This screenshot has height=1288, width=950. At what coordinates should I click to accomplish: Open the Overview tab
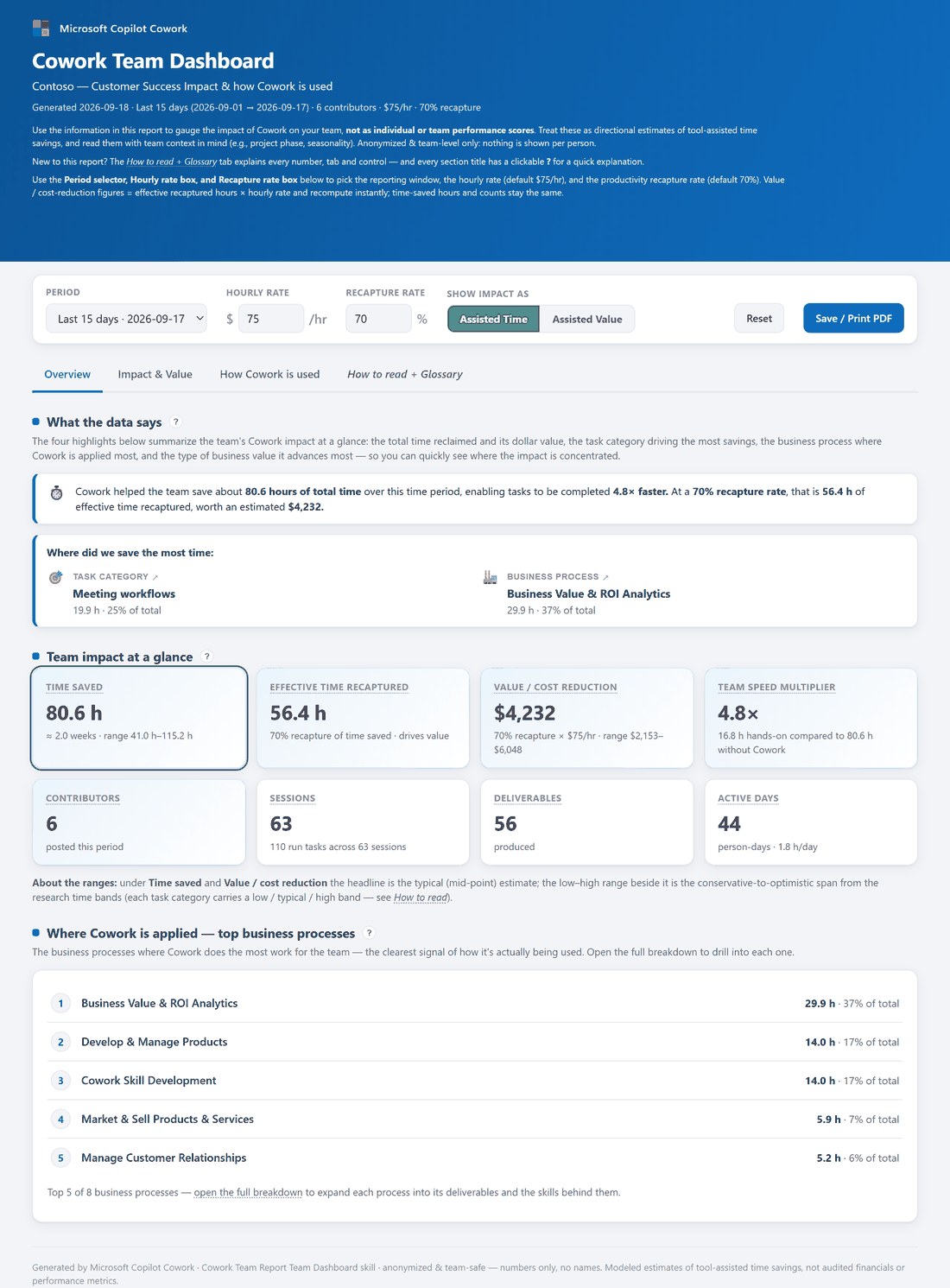(67, 374)
